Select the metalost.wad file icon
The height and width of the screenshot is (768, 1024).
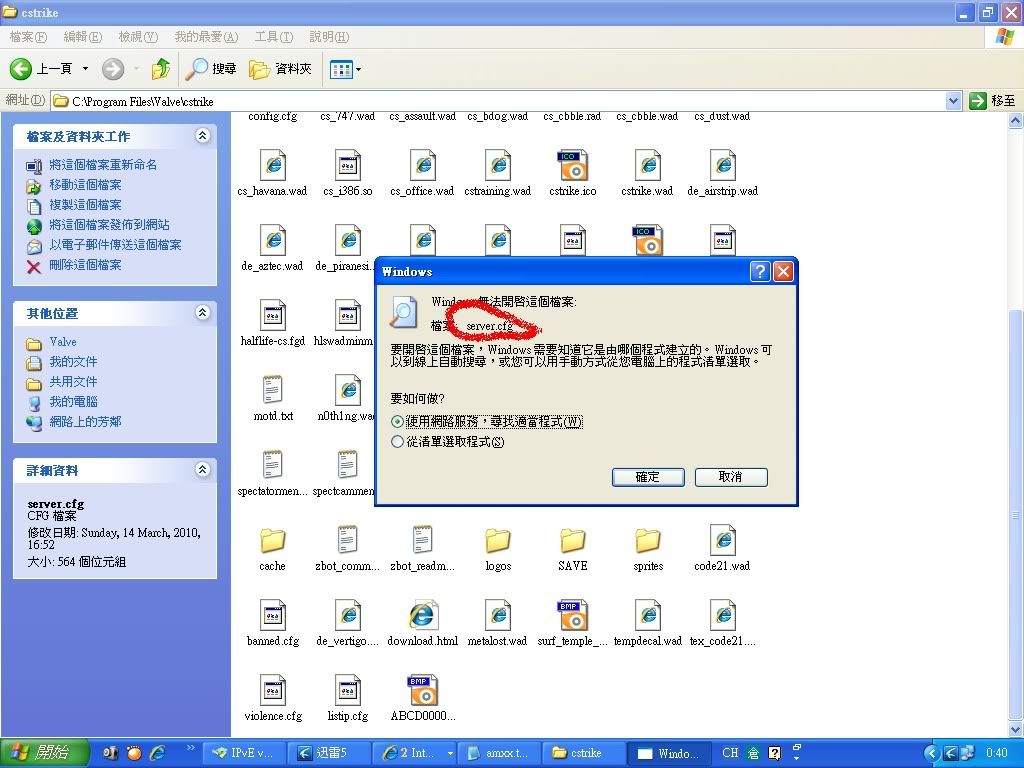tap(498, 615)
